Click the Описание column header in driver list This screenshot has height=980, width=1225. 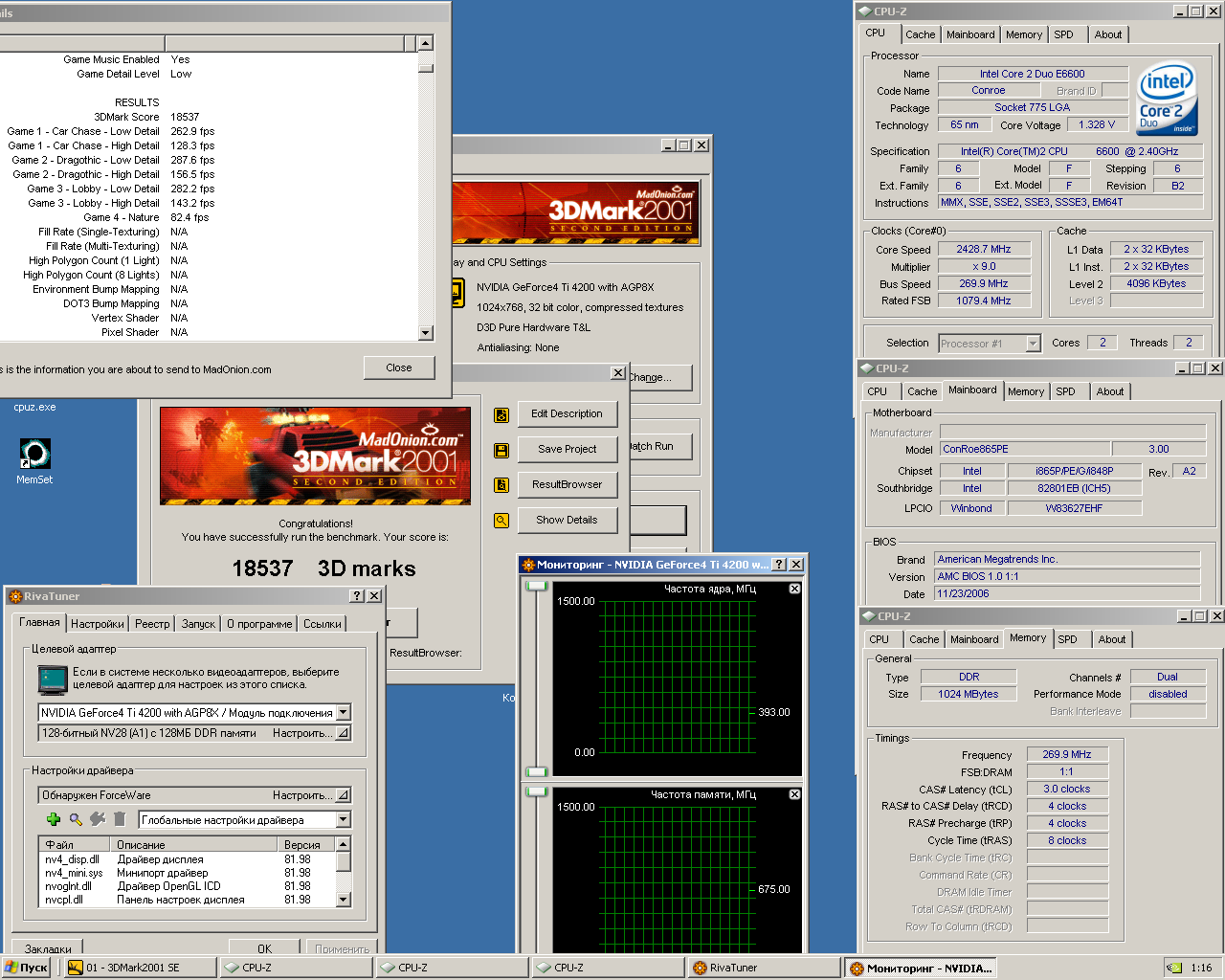pos(194,844)
